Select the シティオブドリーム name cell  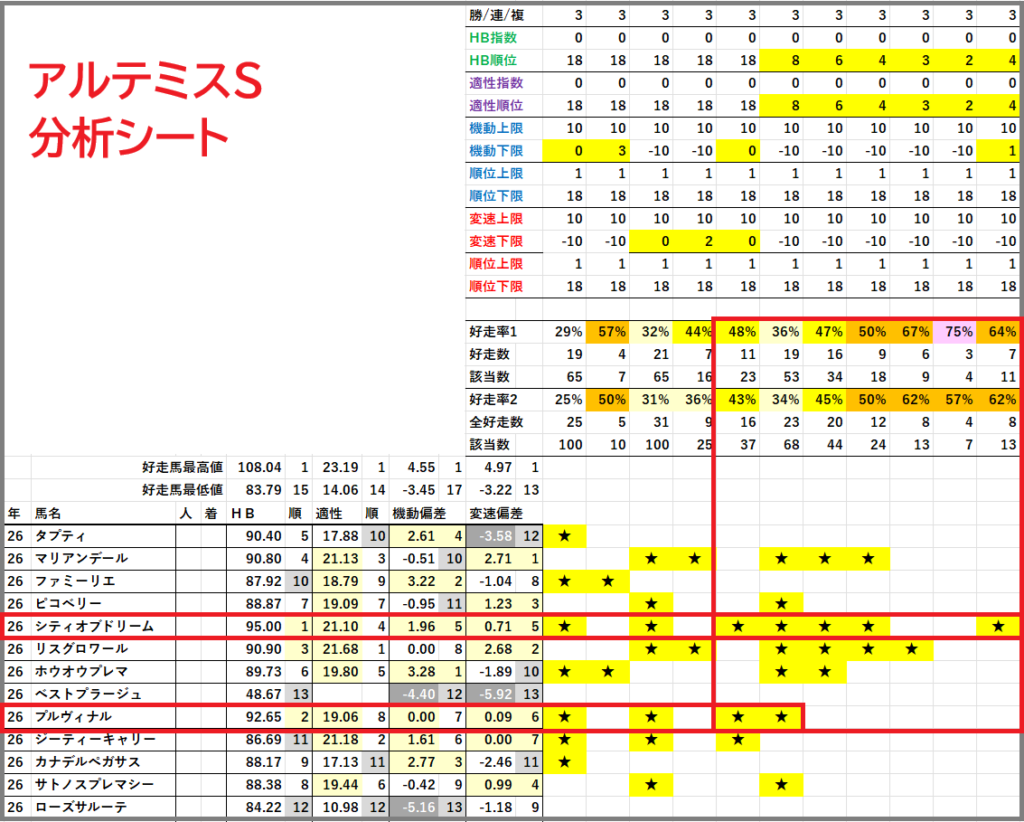pos(103,626)
